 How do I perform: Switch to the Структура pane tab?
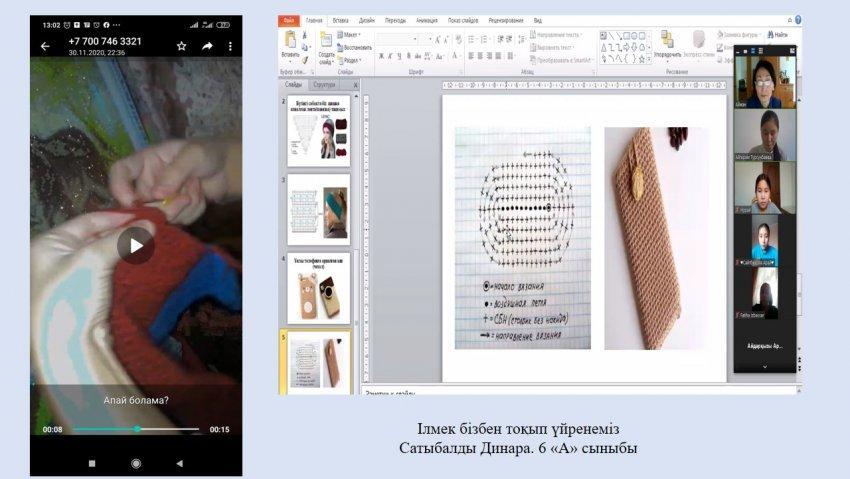coord(324,85)
